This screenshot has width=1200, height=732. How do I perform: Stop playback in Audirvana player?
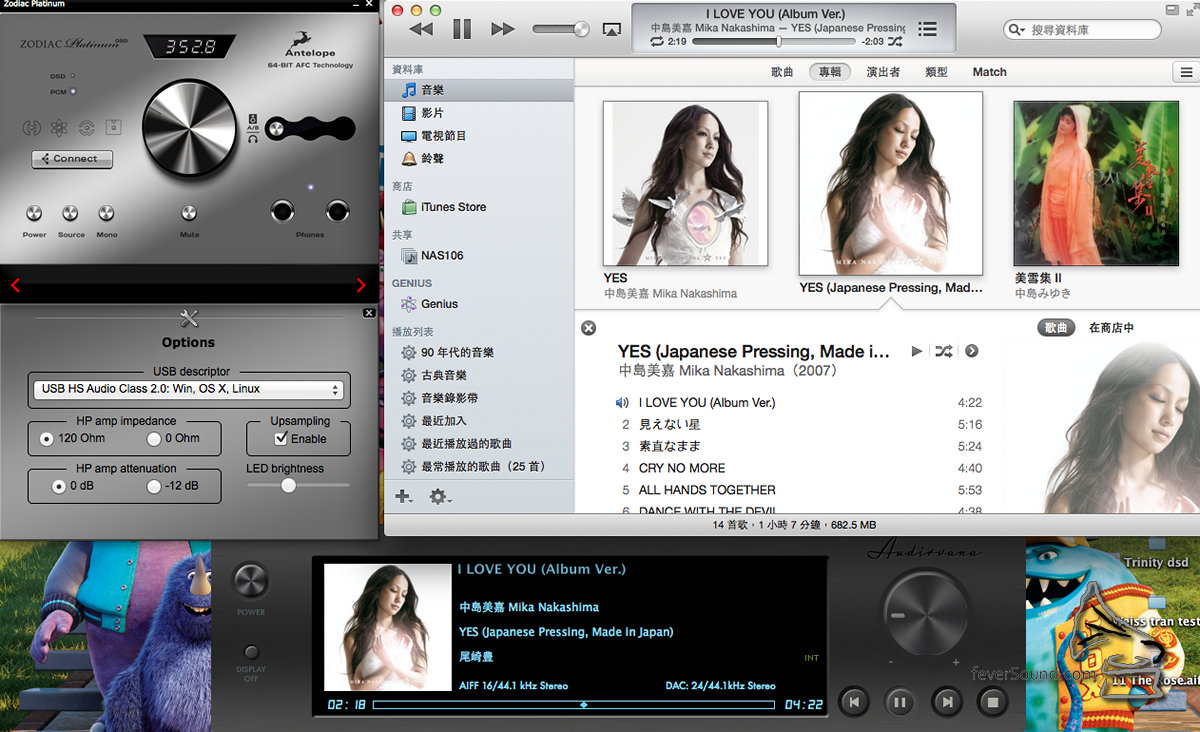993,702
